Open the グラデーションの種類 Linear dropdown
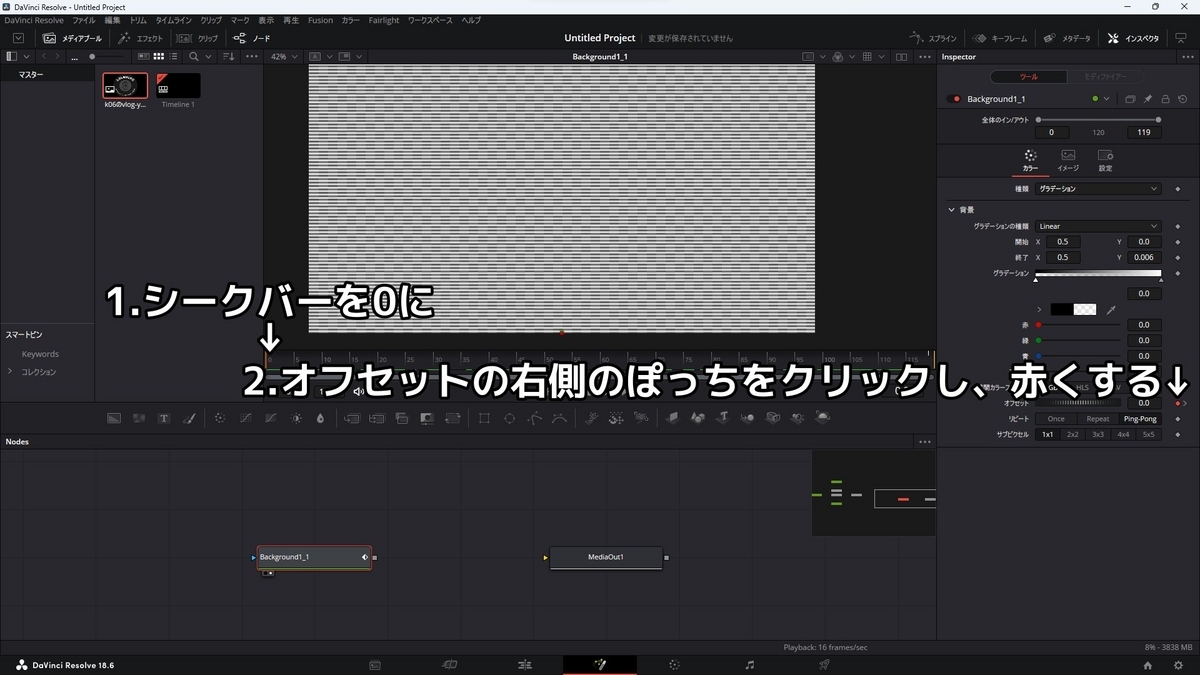The width and height of the screenshot is (1200, 675). pos(1098,226)
